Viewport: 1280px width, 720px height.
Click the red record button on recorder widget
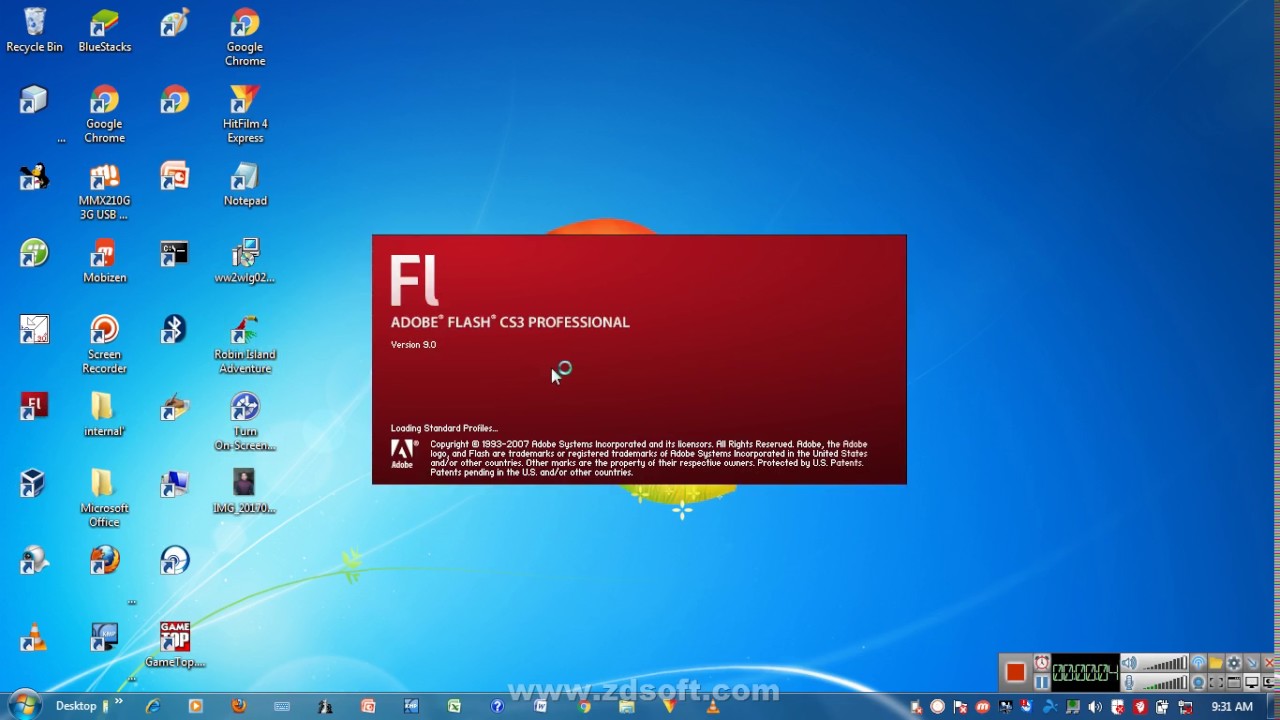point(1015,673)
